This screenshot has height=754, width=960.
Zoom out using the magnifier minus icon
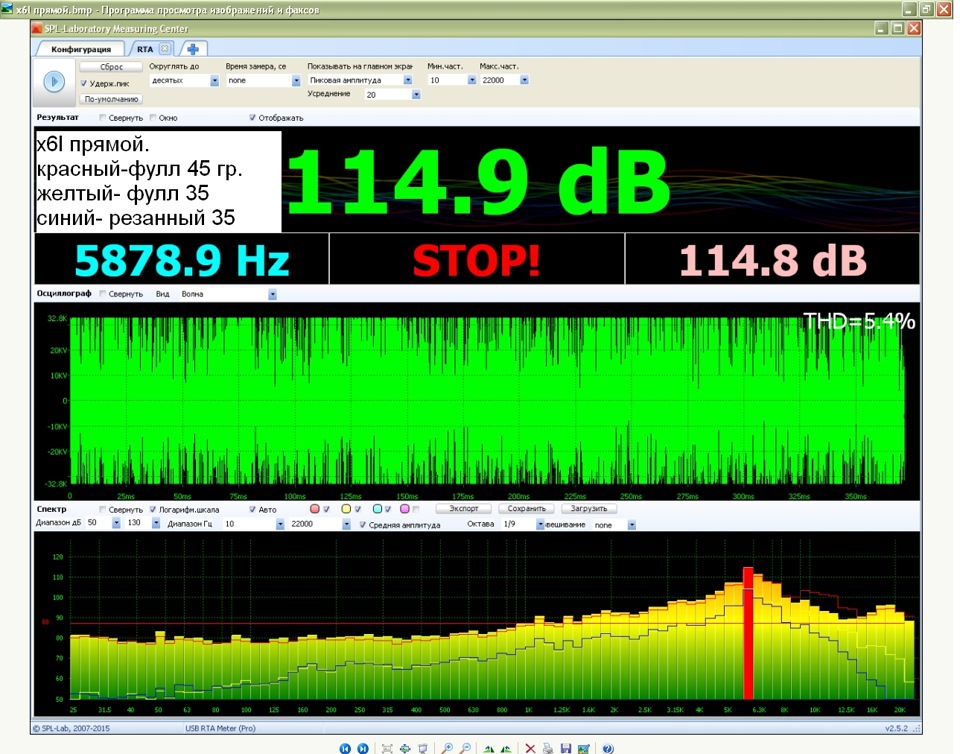[x=465, y=748]
